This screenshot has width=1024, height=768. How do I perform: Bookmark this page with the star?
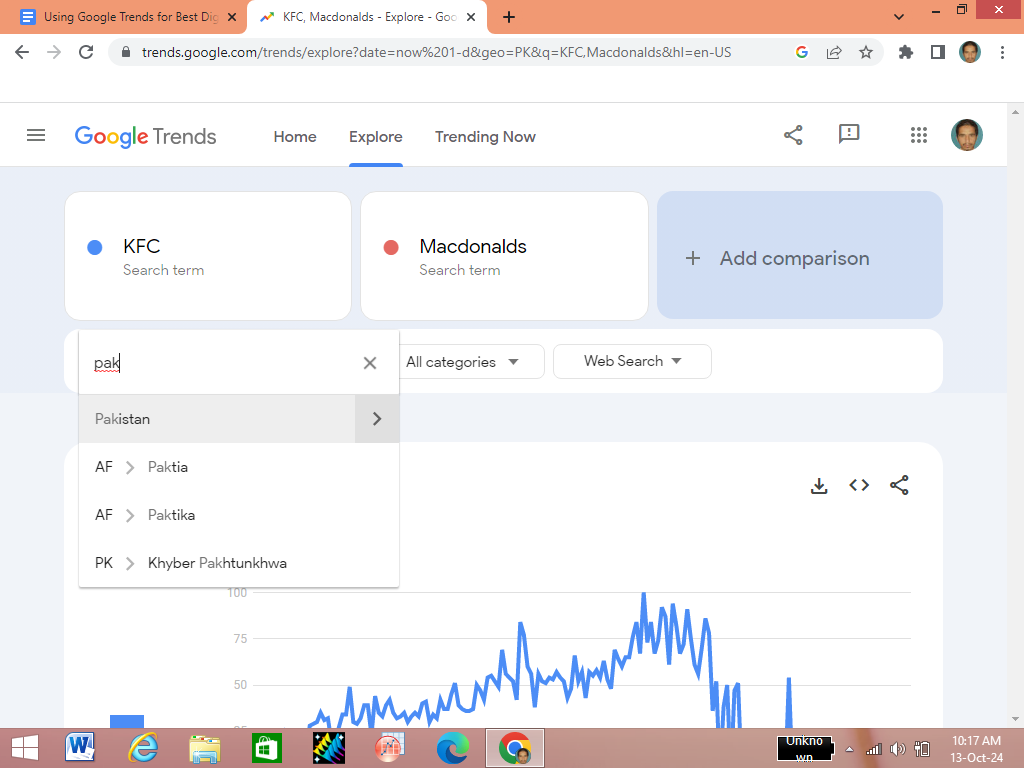tap(866, 52)
